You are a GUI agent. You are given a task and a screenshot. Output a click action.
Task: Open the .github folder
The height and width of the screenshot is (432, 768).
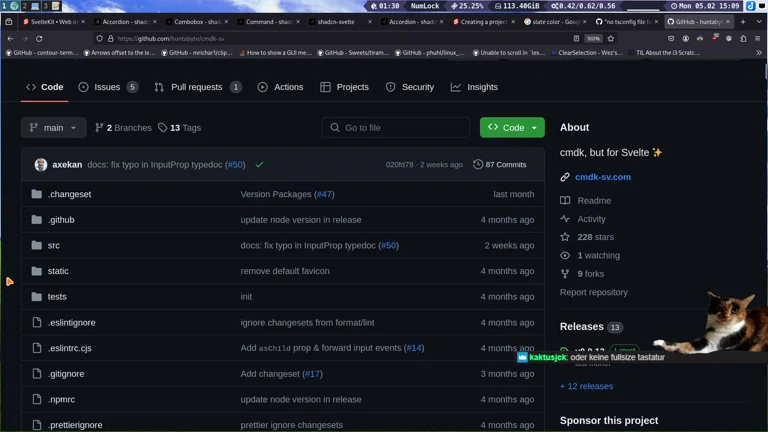click(x=61, y=219)
